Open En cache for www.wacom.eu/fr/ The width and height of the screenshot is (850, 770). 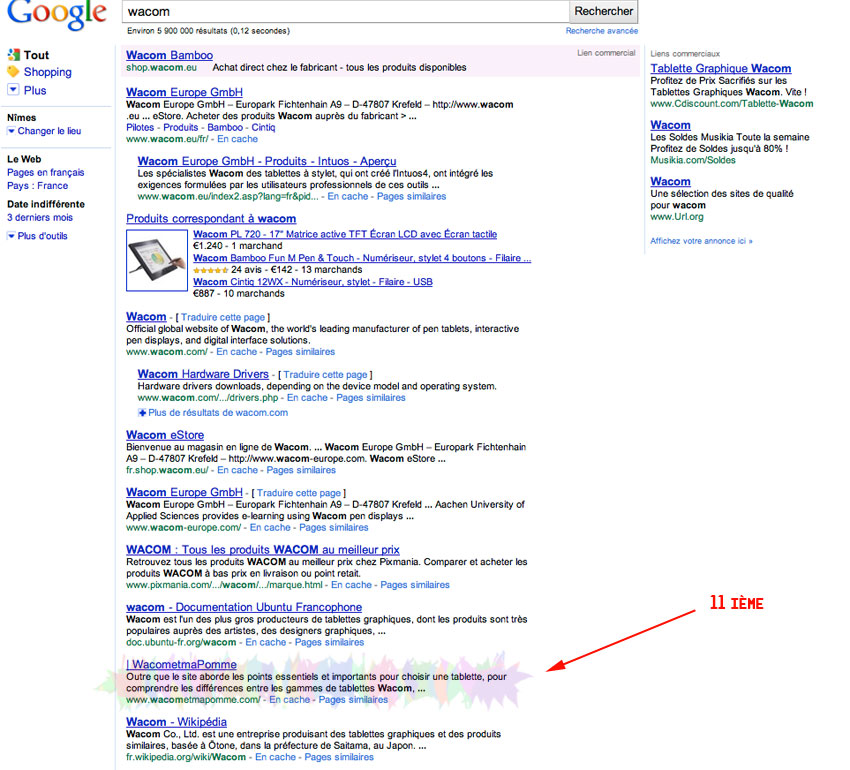(237, 139)
